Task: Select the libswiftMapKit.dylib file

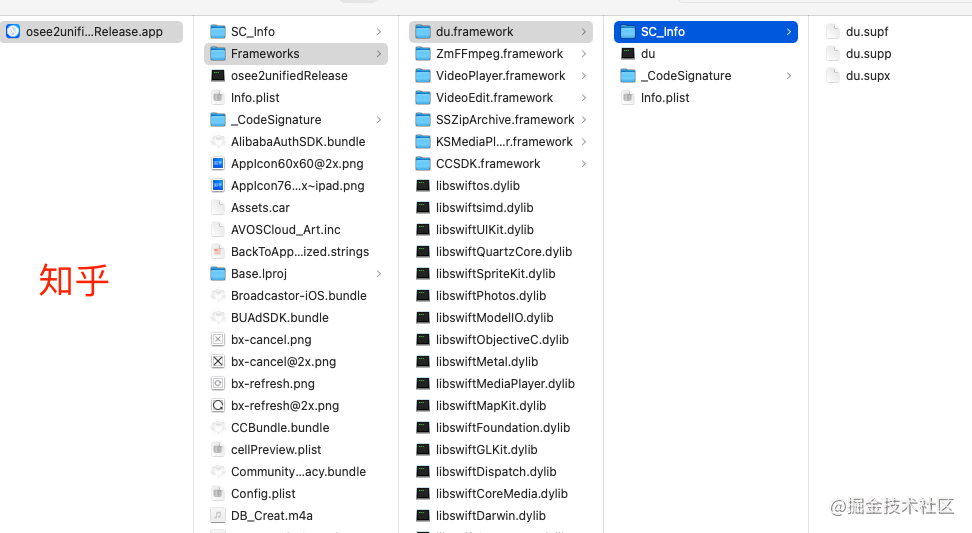Action: pos(501,405)
